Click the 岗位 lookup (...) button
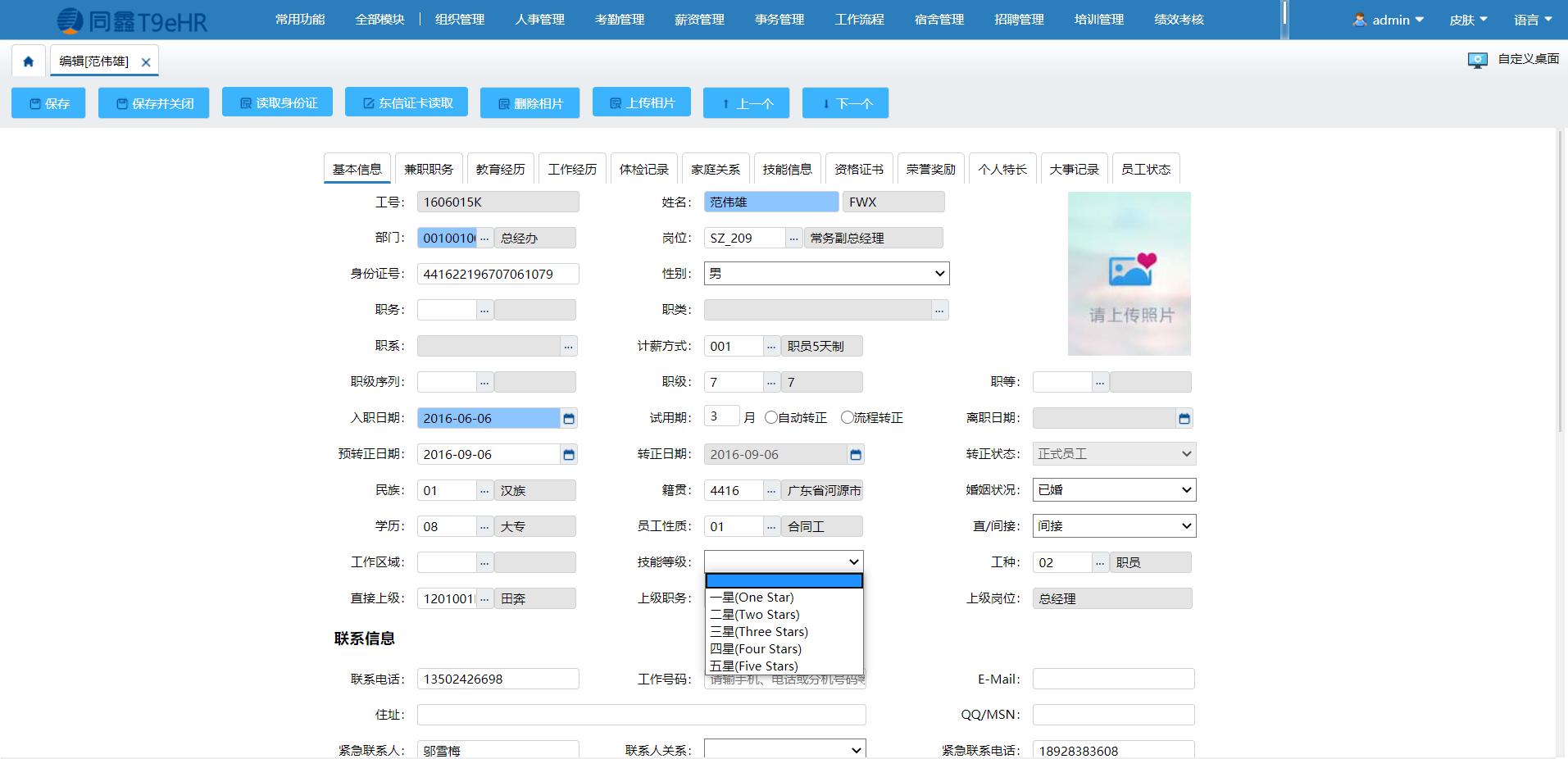 (x=792, y=238)
